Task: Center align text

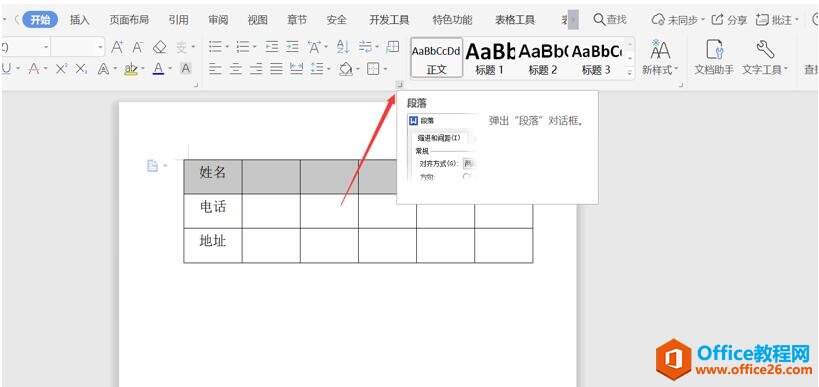Action: [x=236, y=68]
